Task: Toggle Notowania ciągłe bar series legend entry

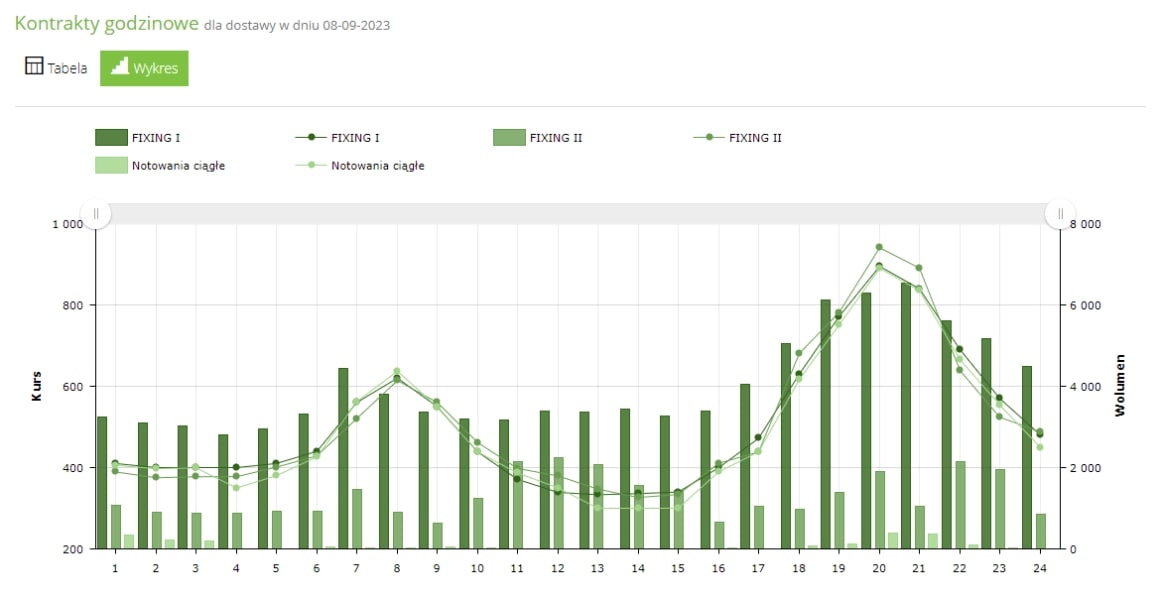Action: tap(111, 166)
